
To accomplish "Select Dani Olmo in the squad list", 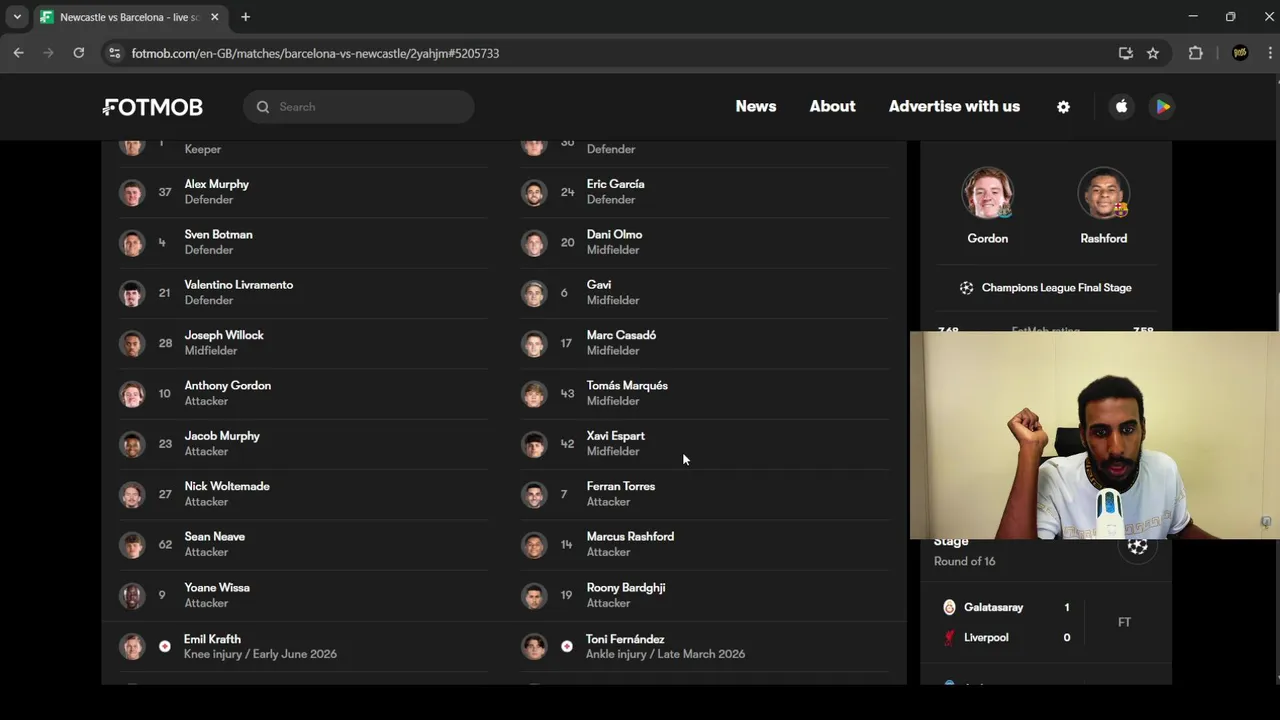I will (x=706, y=242).
